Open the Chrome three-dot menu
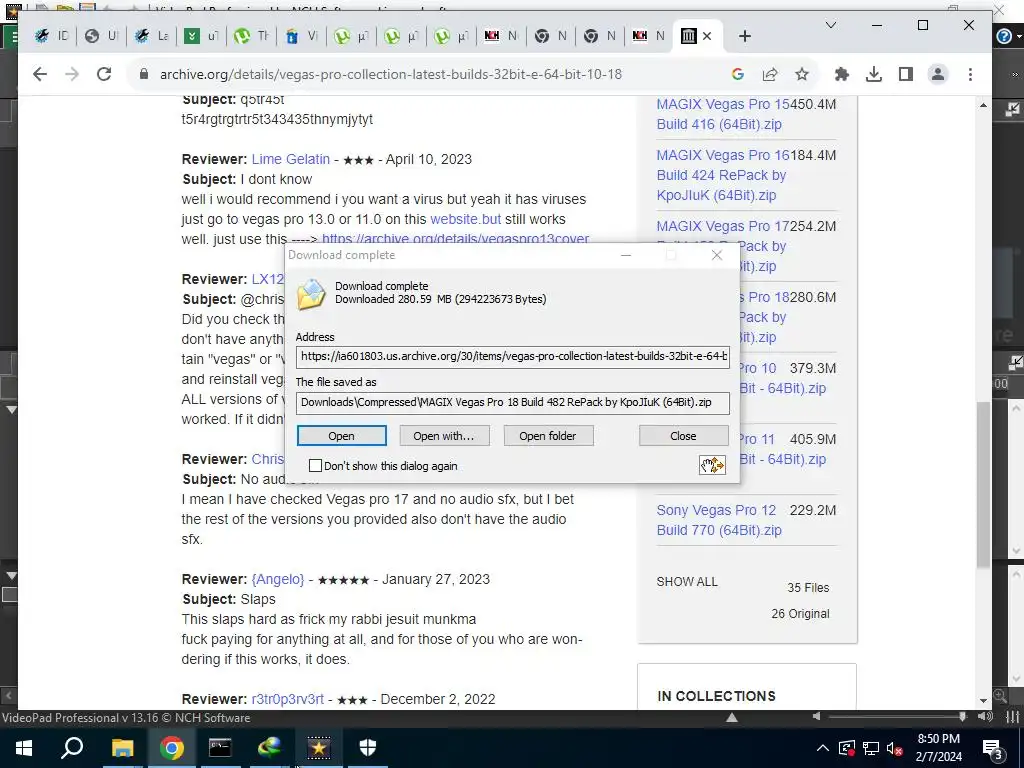The width and height of the screenshot is (1024, 768). [x=970, y=74]
